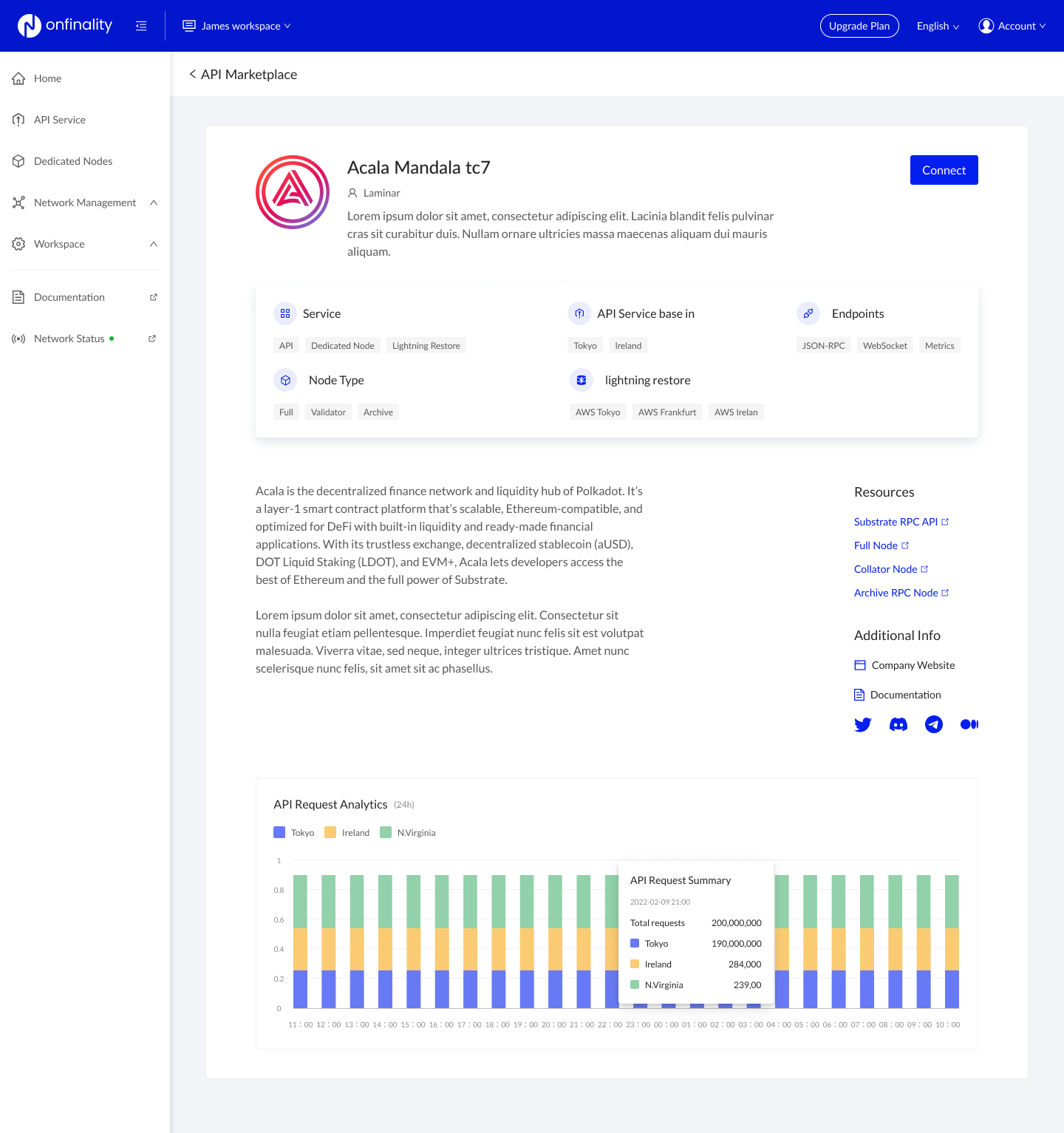Select Network Management menu item
1064x1133 pixels.
pyautogui.click(x=85, y=203)
